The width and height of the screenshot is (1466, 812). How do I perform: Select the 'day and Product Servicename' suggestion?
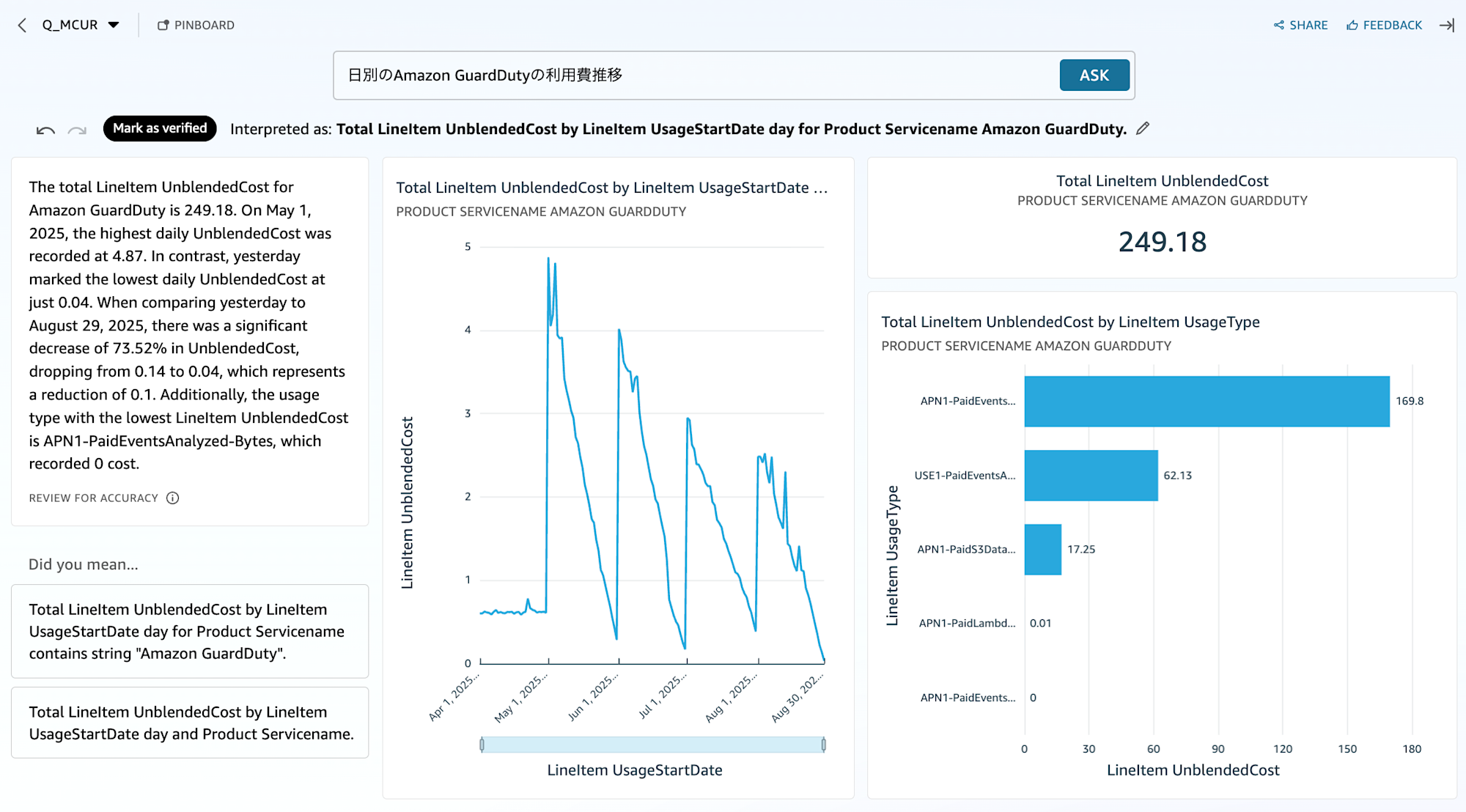point(190,723)
